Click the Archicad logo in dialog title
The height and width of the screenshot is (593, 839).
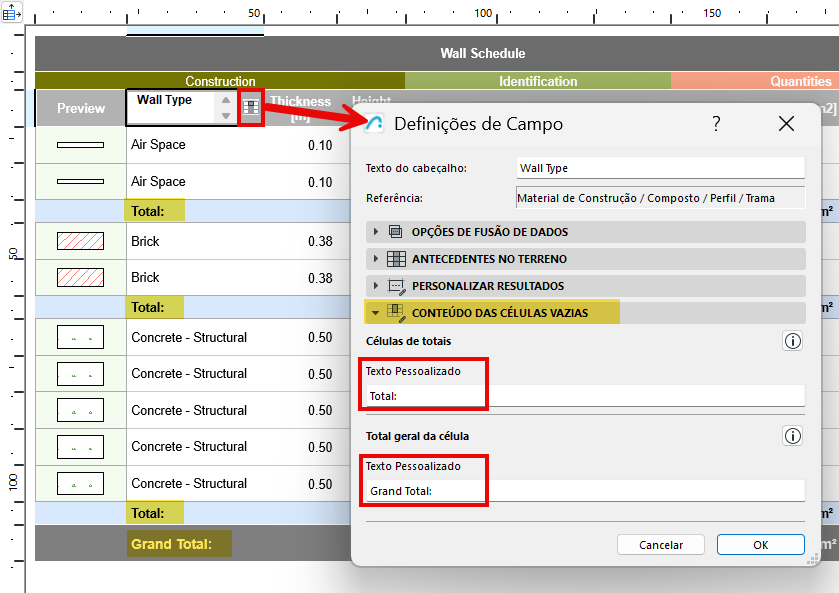[374, 124]
